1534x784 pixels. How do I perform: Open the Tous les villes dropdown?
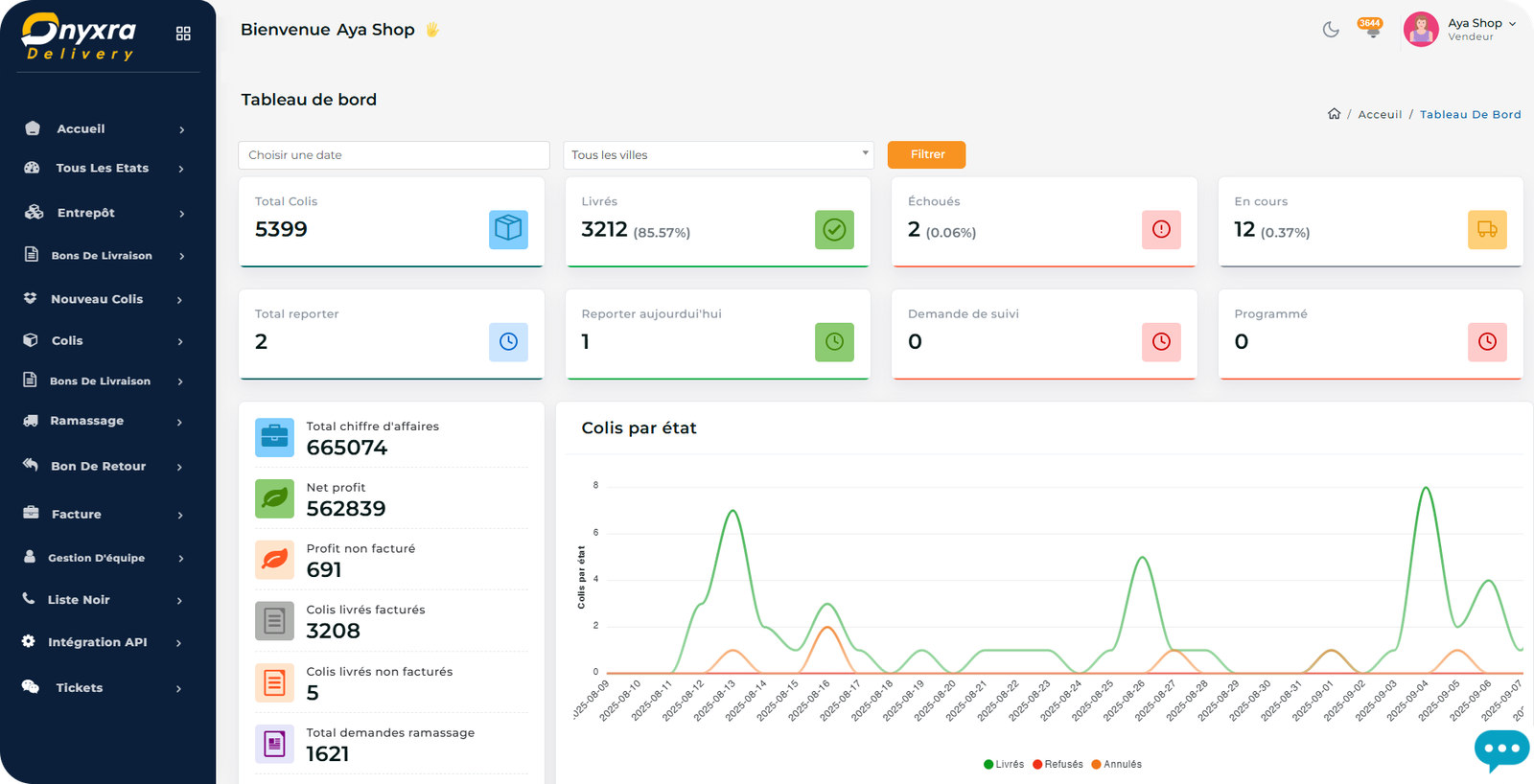point(718,155)
